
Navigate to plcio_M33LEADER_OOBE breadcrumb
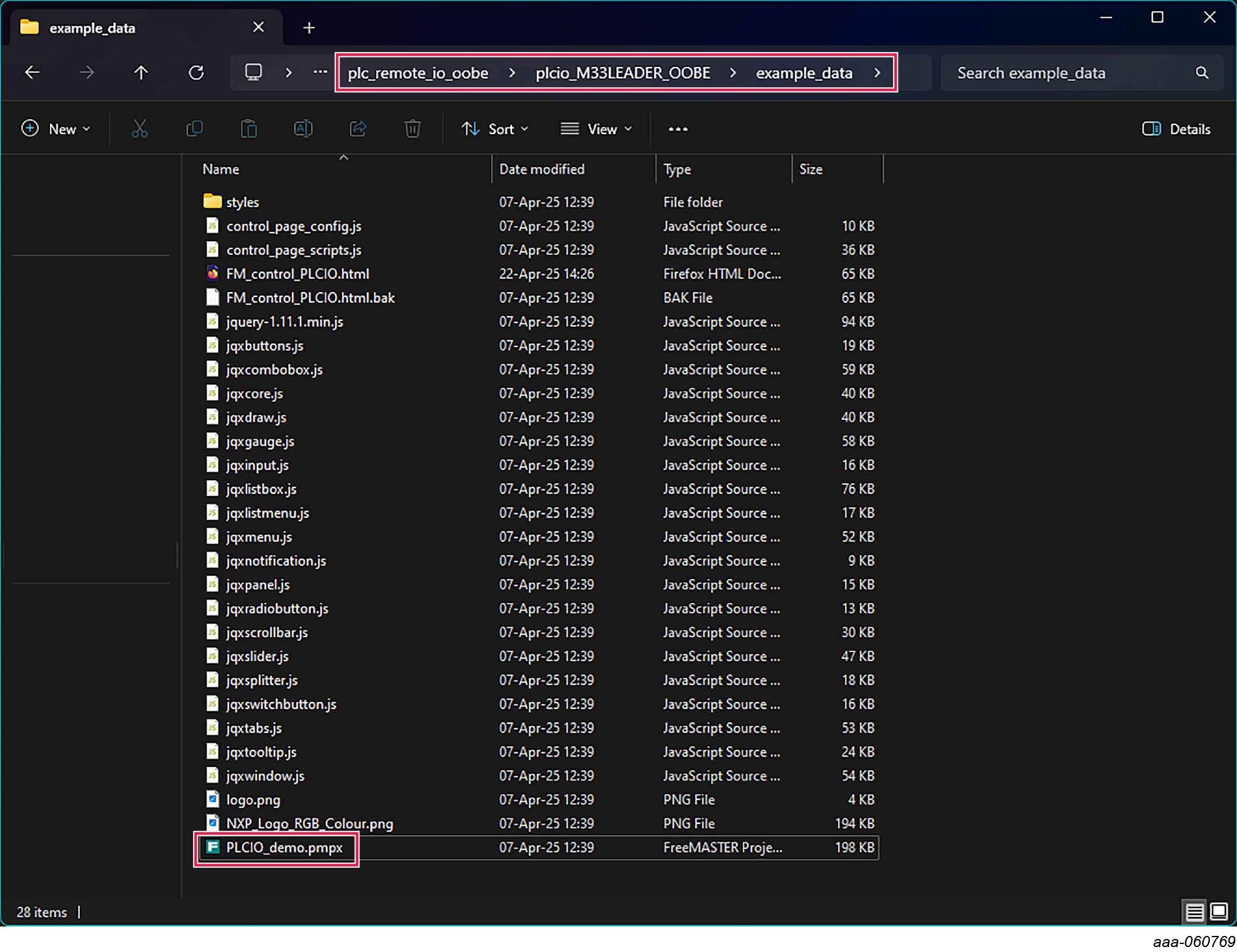tap(622, 73)
